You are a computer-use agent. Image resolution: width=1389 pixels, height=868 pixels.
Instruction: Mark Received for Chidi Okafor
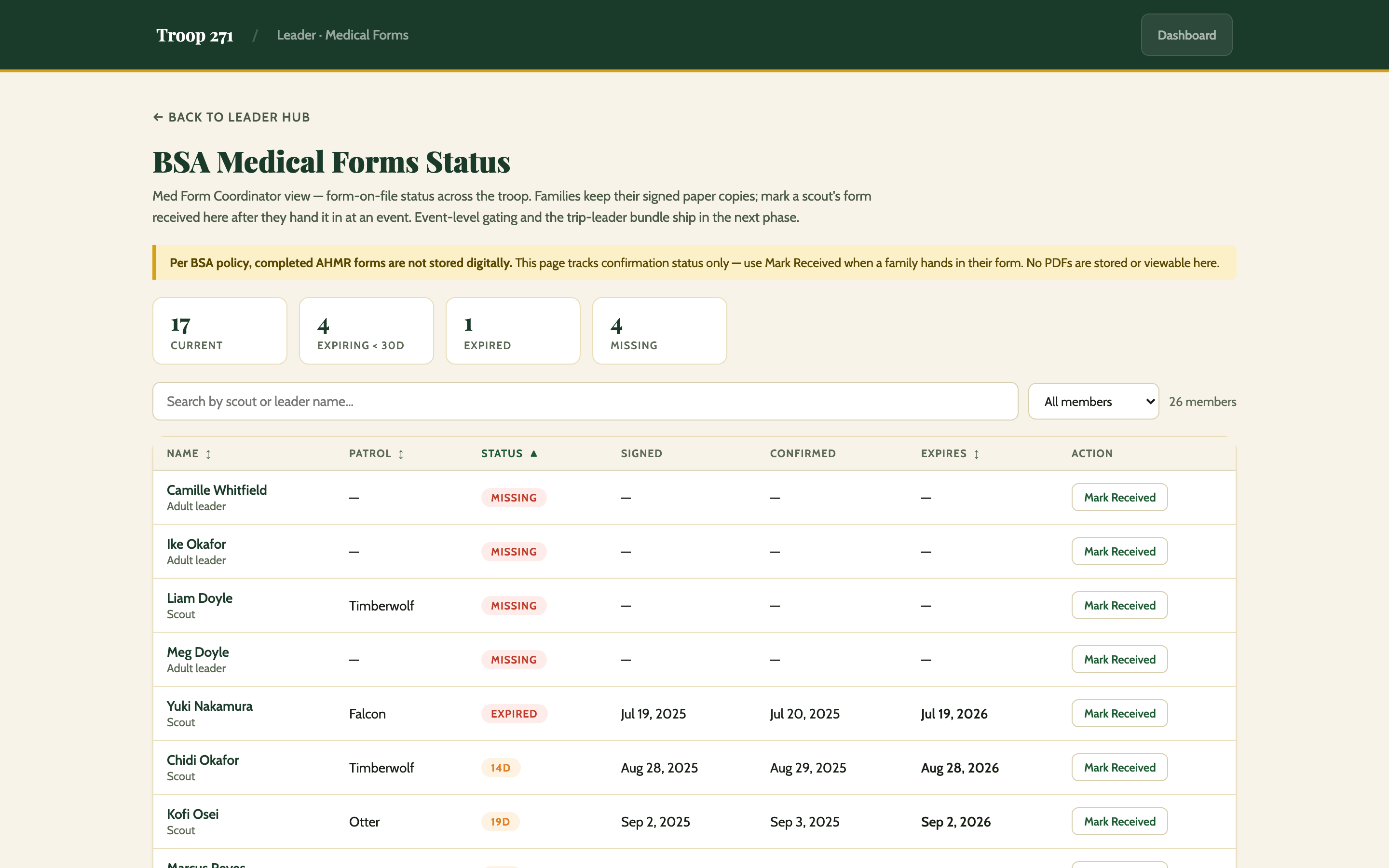tap(1119, 767)
